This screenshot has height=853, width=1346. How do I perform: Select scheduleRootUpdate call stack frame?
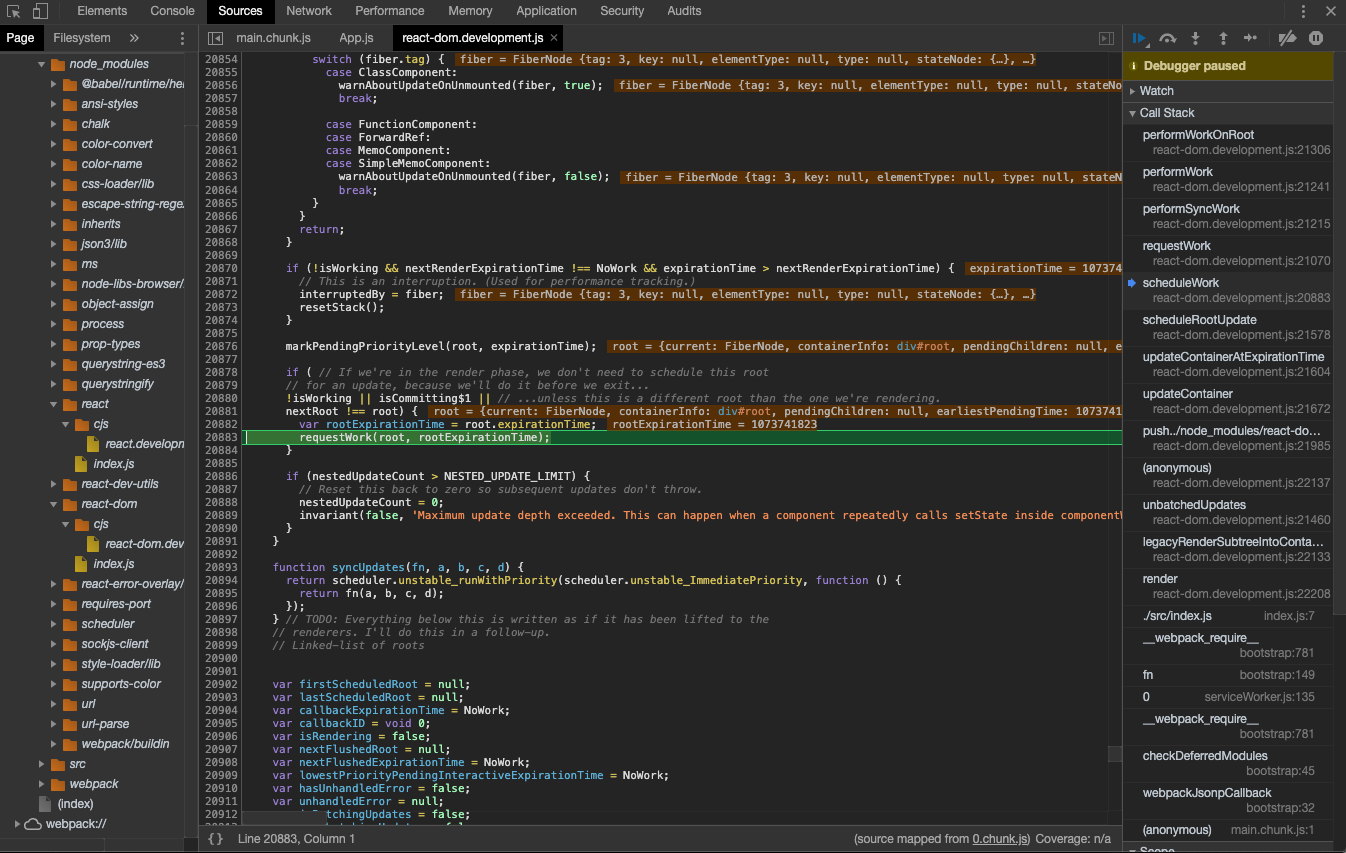pyautogui.click(x=1228, y=327)
